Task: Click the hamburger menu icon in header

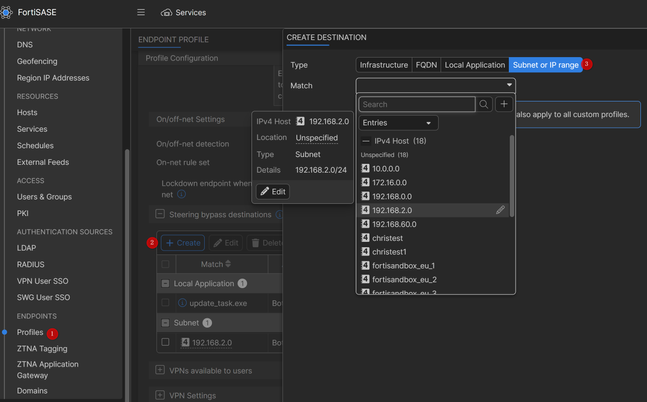Action: (x=141, y=13)
